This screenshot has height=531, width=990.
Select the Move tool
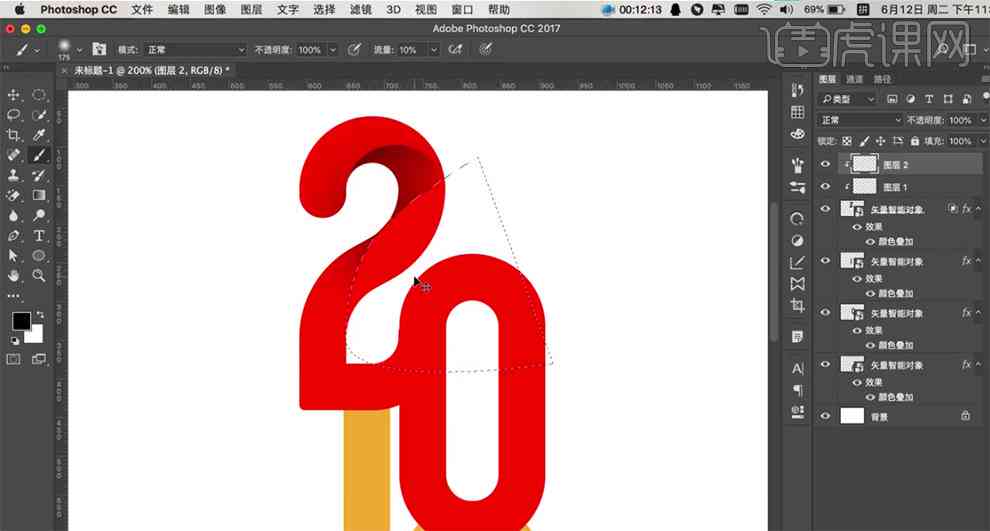point(13,95)
